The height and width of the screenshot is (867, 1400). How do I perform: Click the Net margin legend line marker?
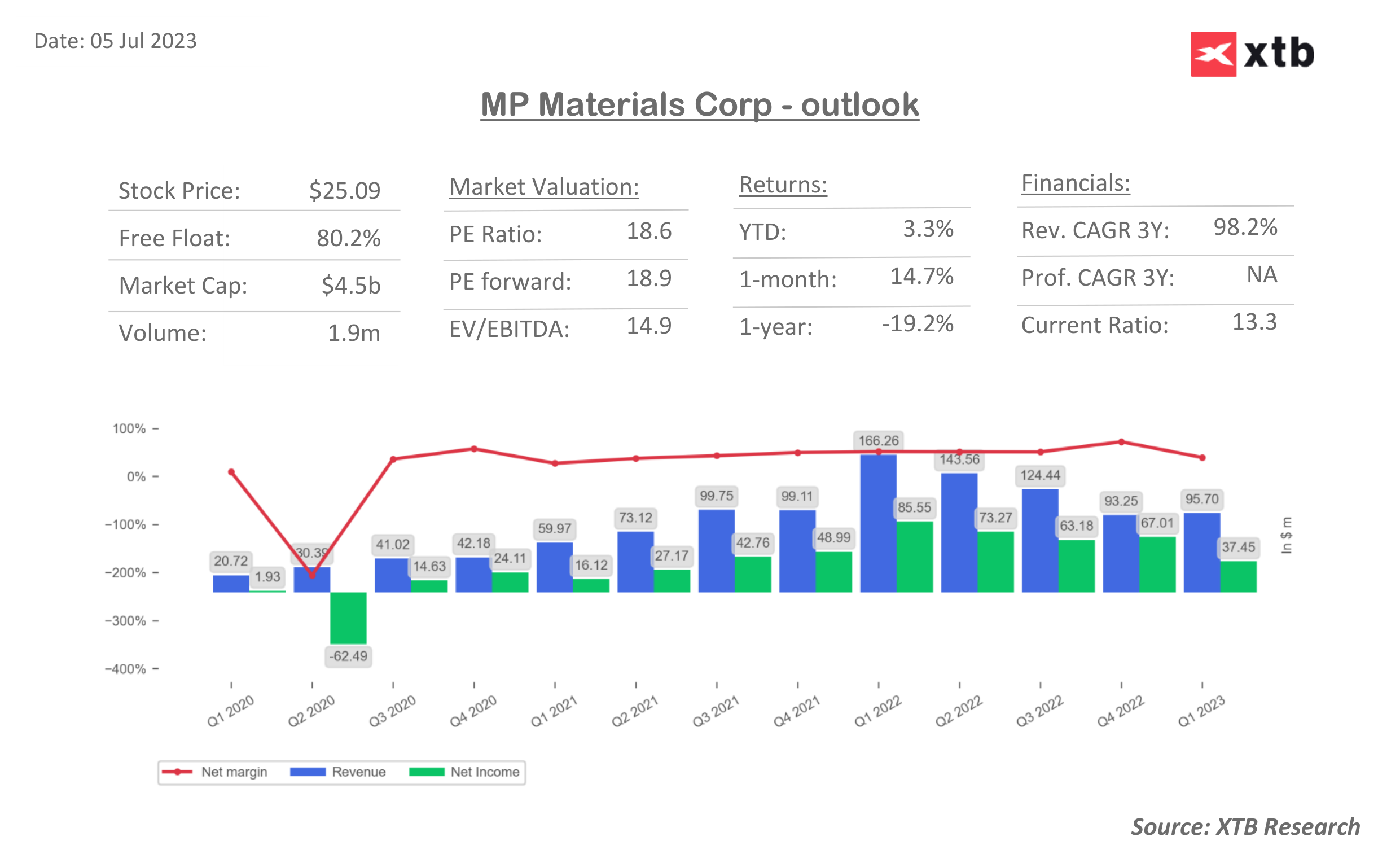point(177,772)
